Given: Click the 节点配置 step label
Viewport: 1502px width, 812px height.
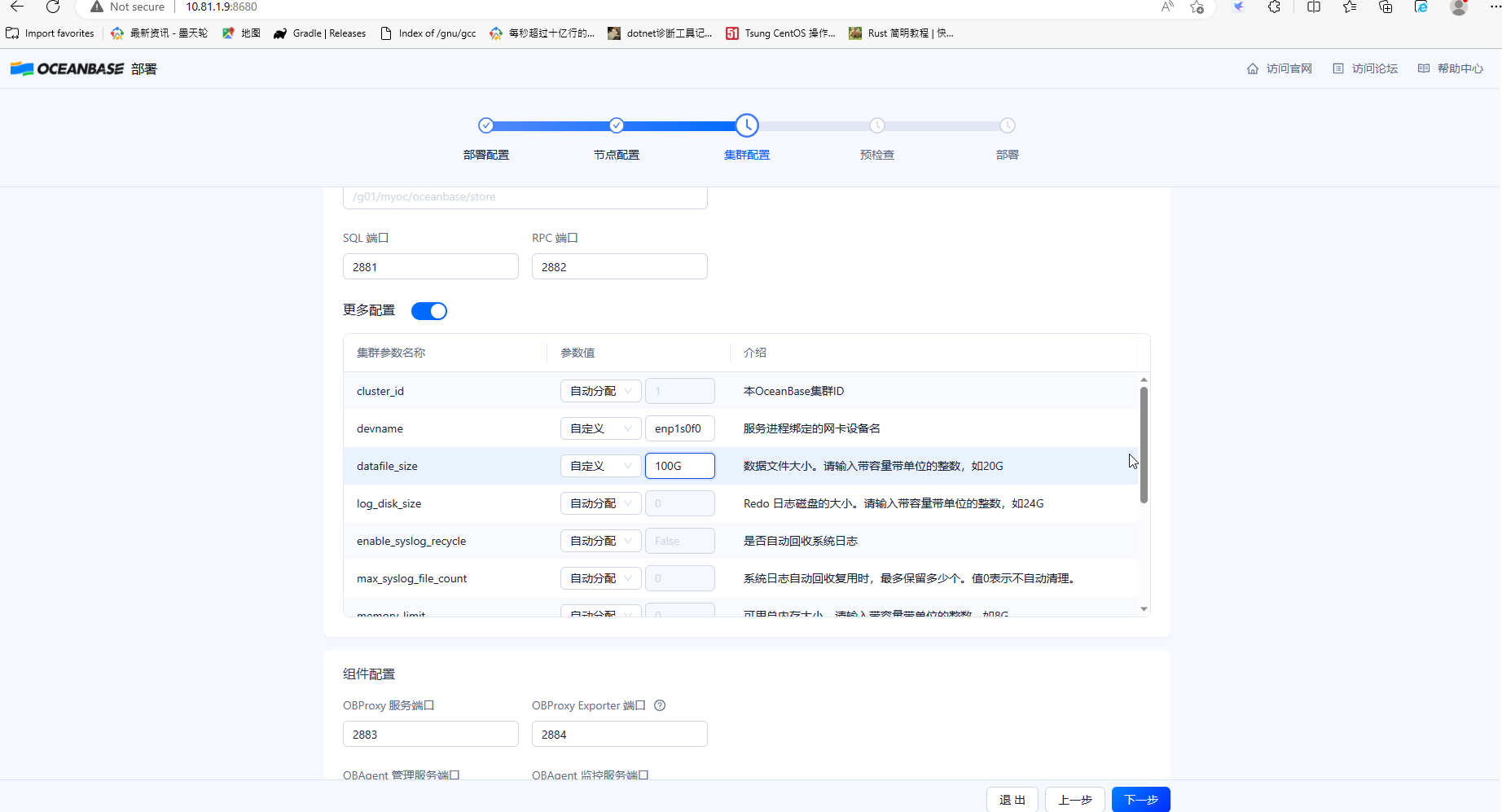Looking at the screenshot, I should [617, 155].
